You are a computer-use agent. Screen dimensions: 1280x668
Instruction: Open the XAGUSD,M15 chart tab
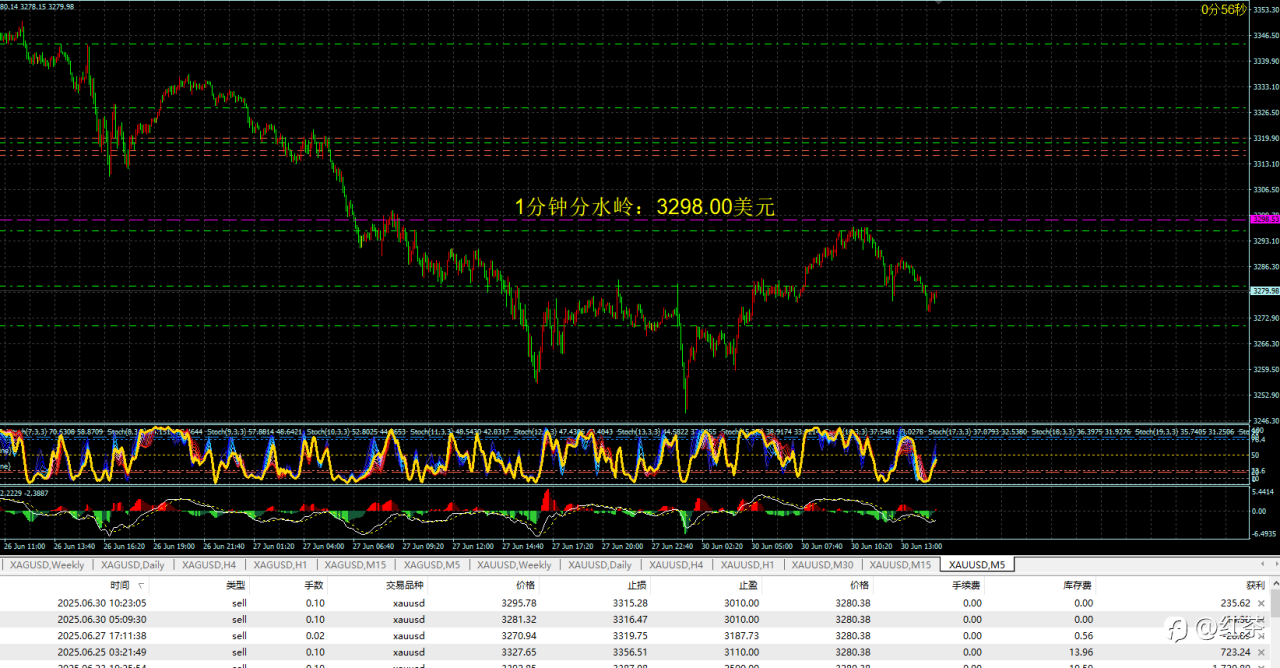[355, 565]
